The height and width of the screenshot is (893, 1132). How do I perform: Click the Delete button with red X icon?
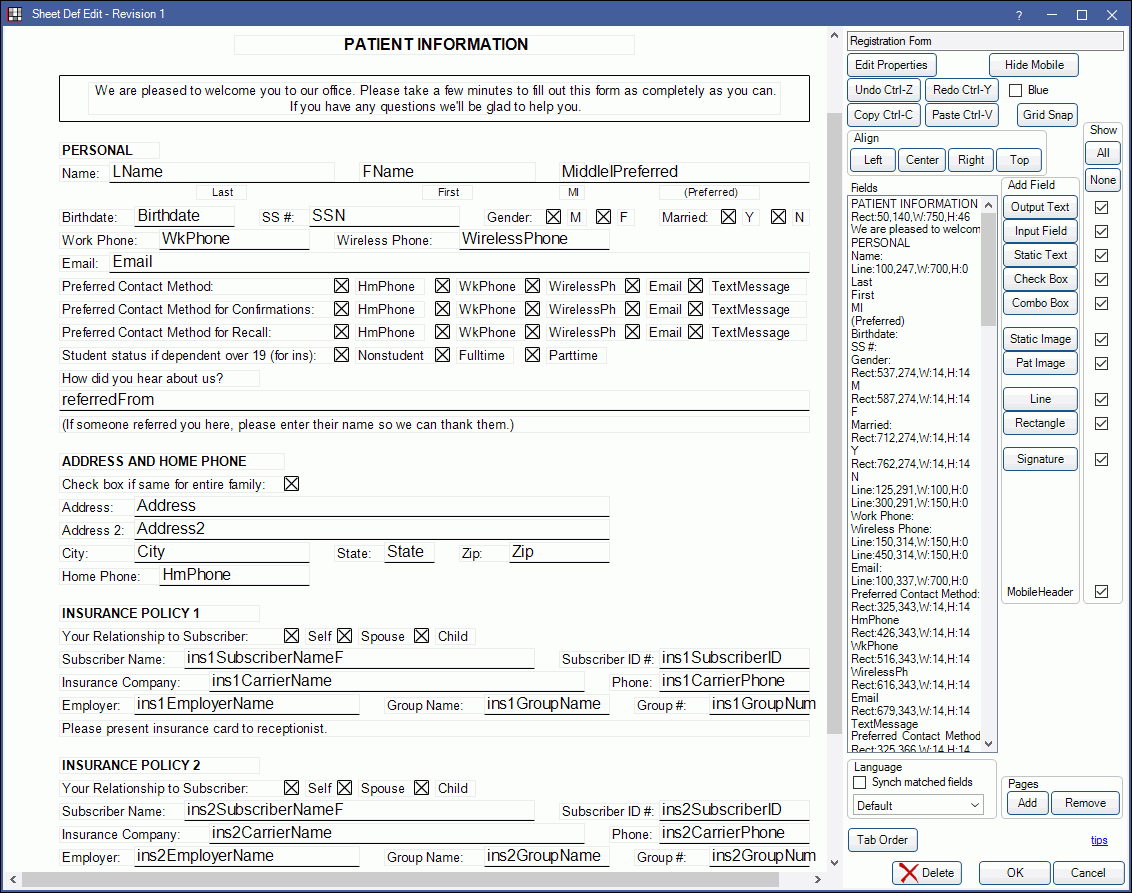tap(925, 872)
